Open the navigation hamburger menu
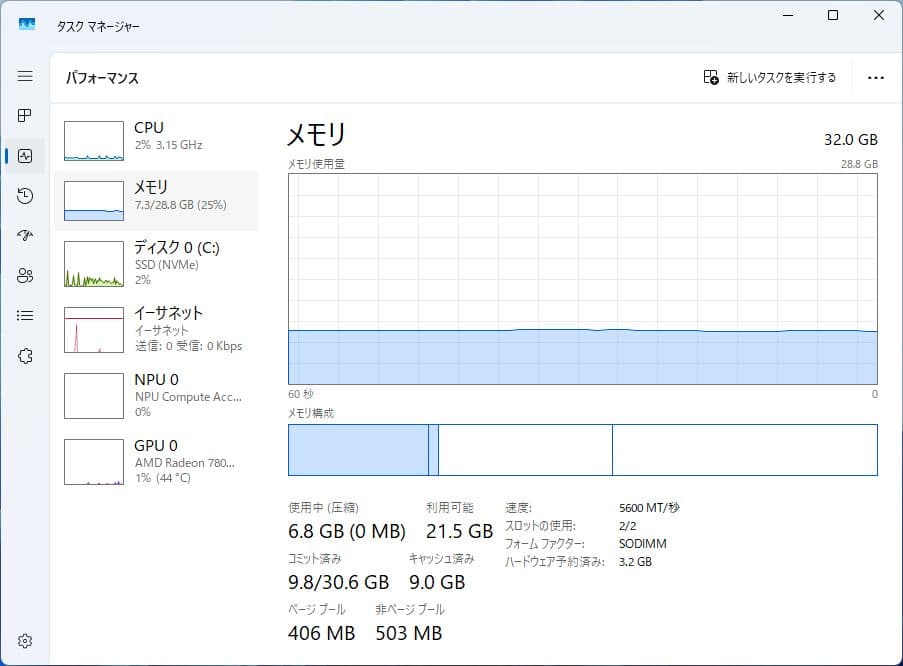Screen dimensions: 903x666 [x=25, y=77]
